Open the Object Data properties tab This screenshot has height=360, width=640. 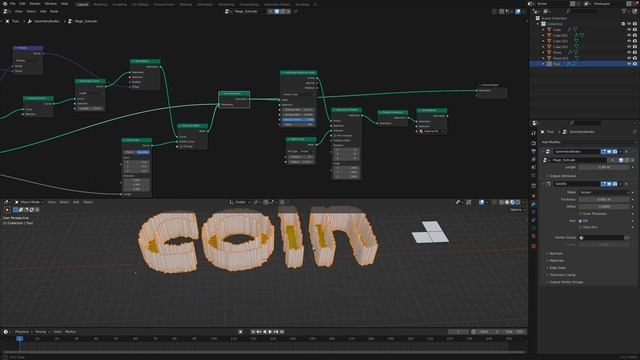(x=533, y=228)
